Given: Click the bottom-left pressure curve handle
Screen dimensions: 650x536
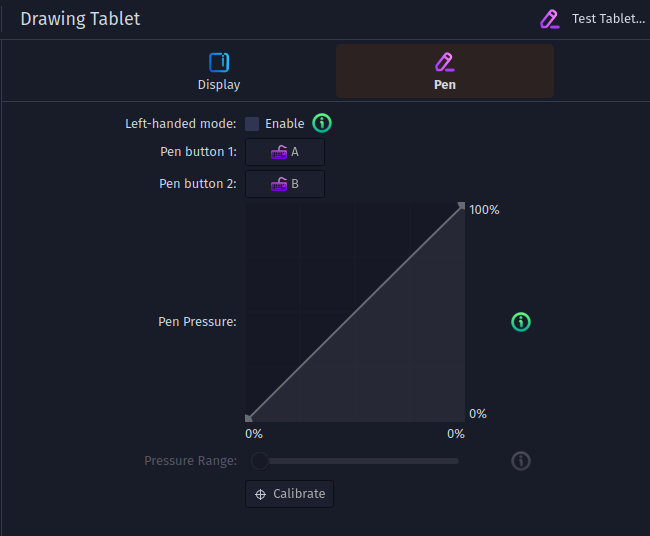Looking at the screenshot, I should pos(249,418).
